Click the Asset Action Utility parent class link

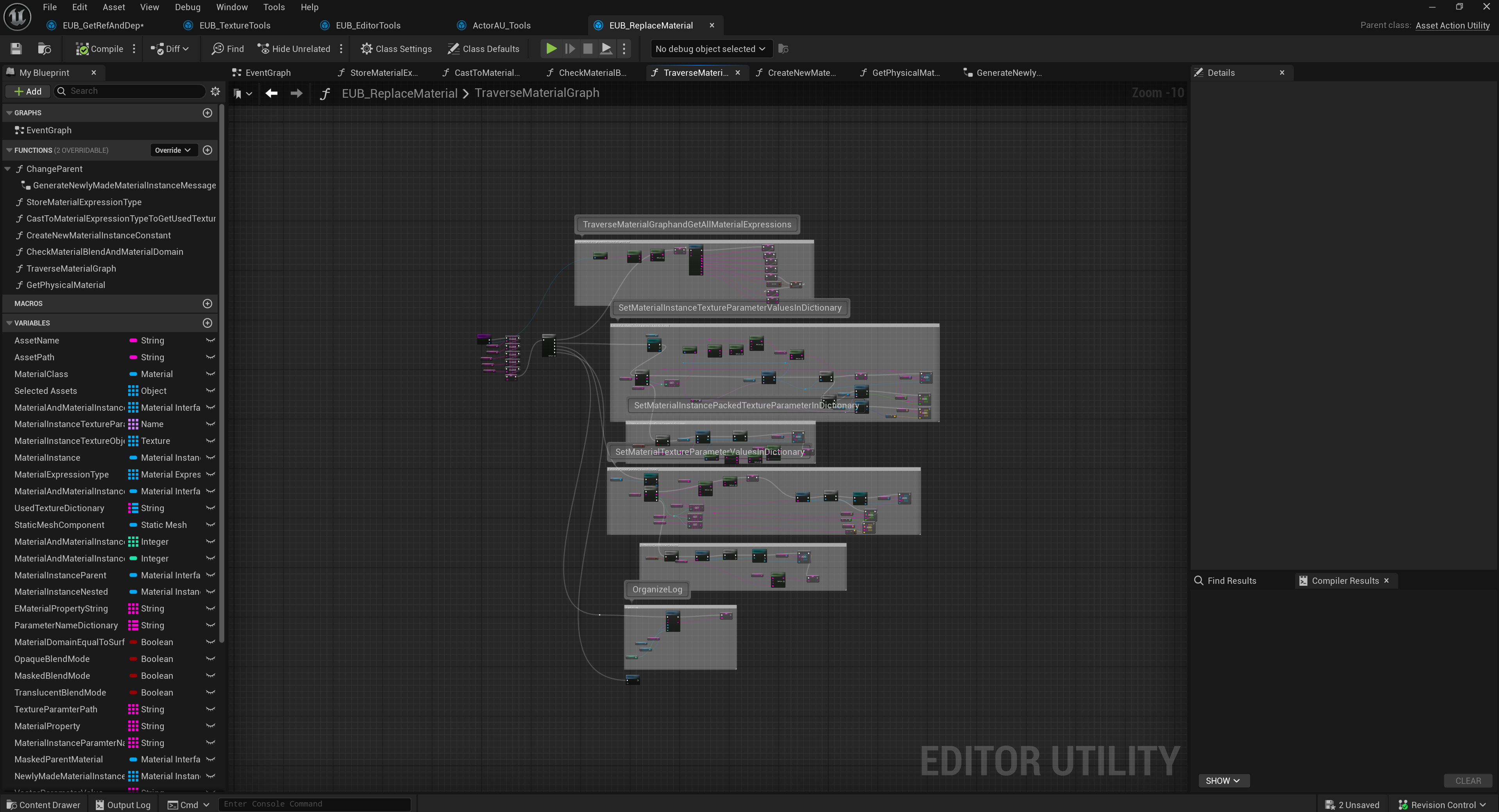tap(1452, 26)
